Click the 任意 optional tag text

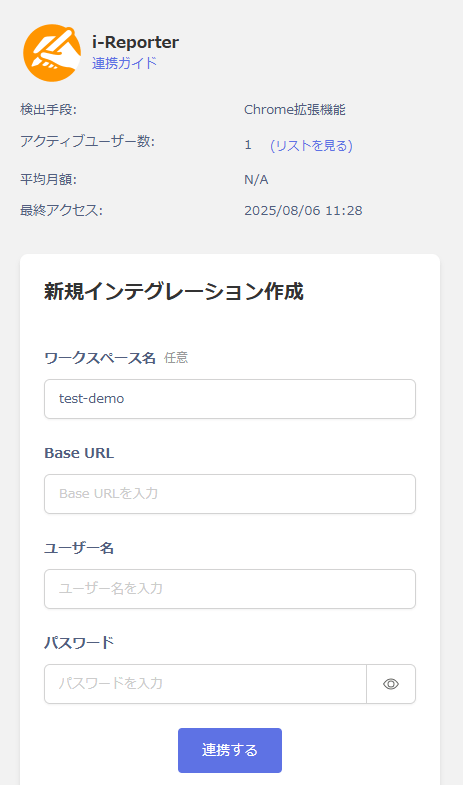coord(176,357)
